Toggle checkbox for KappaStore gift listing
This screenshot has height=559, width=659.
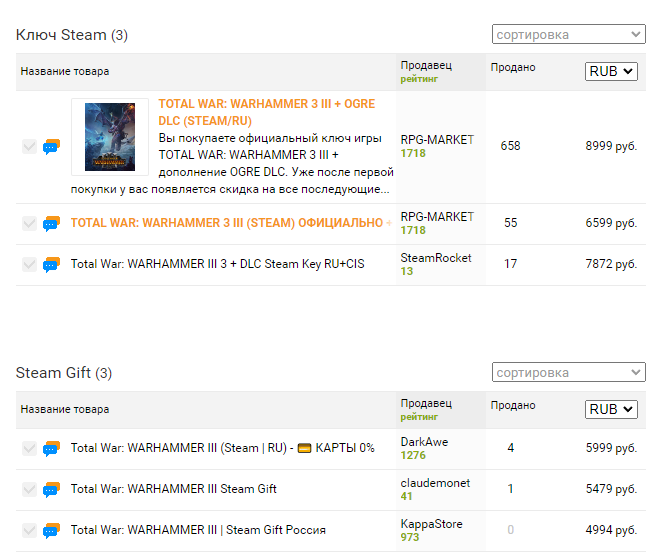click(x=29, y=531)
